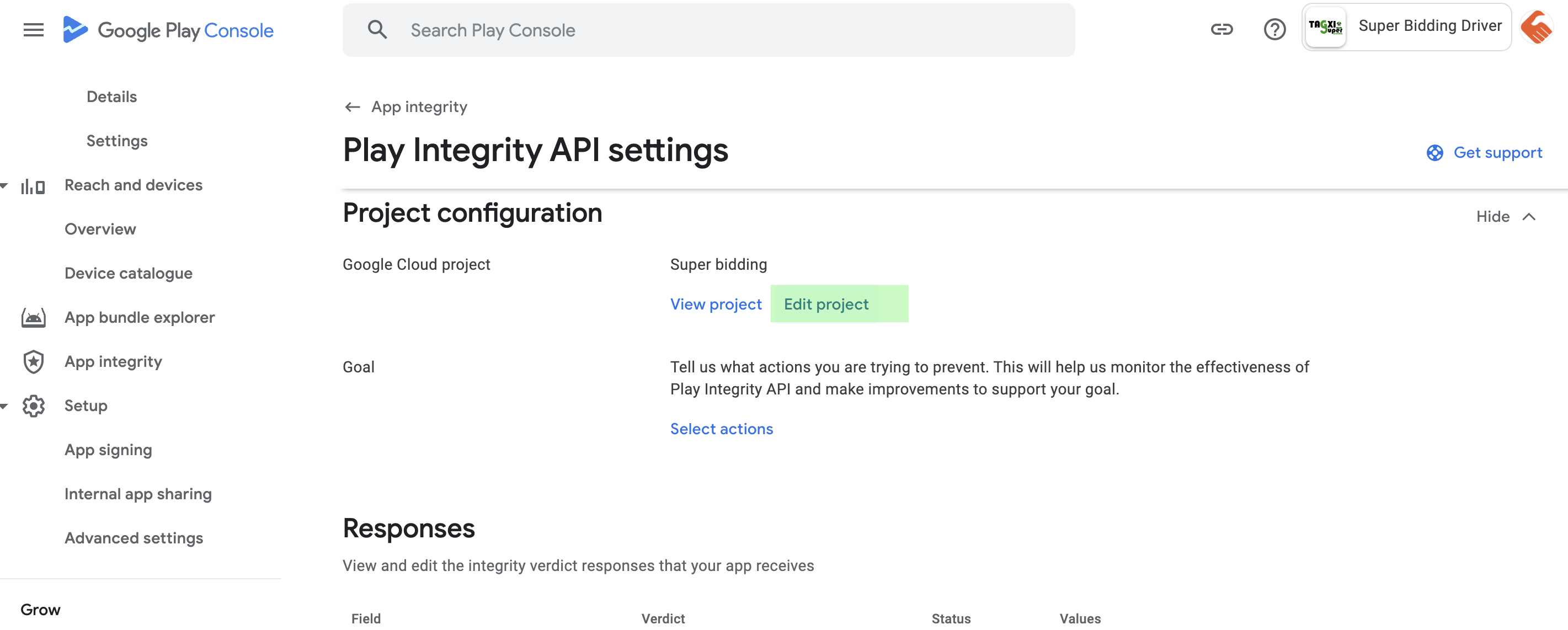Click App integrity shield icon
1568x630 pixels.
[33, 361]
